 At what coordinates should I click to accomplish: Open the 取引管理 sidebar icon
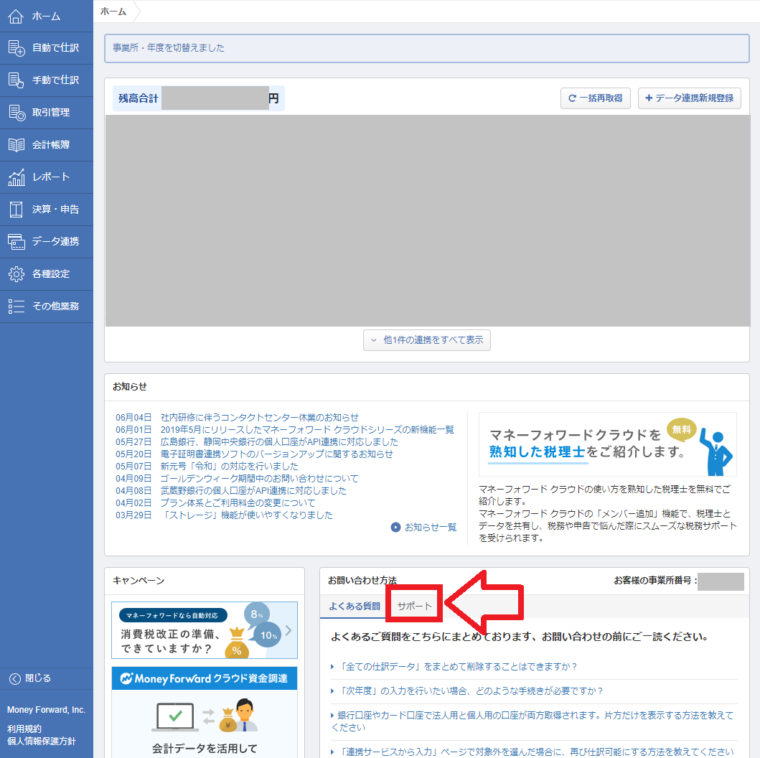coord(16,112)
